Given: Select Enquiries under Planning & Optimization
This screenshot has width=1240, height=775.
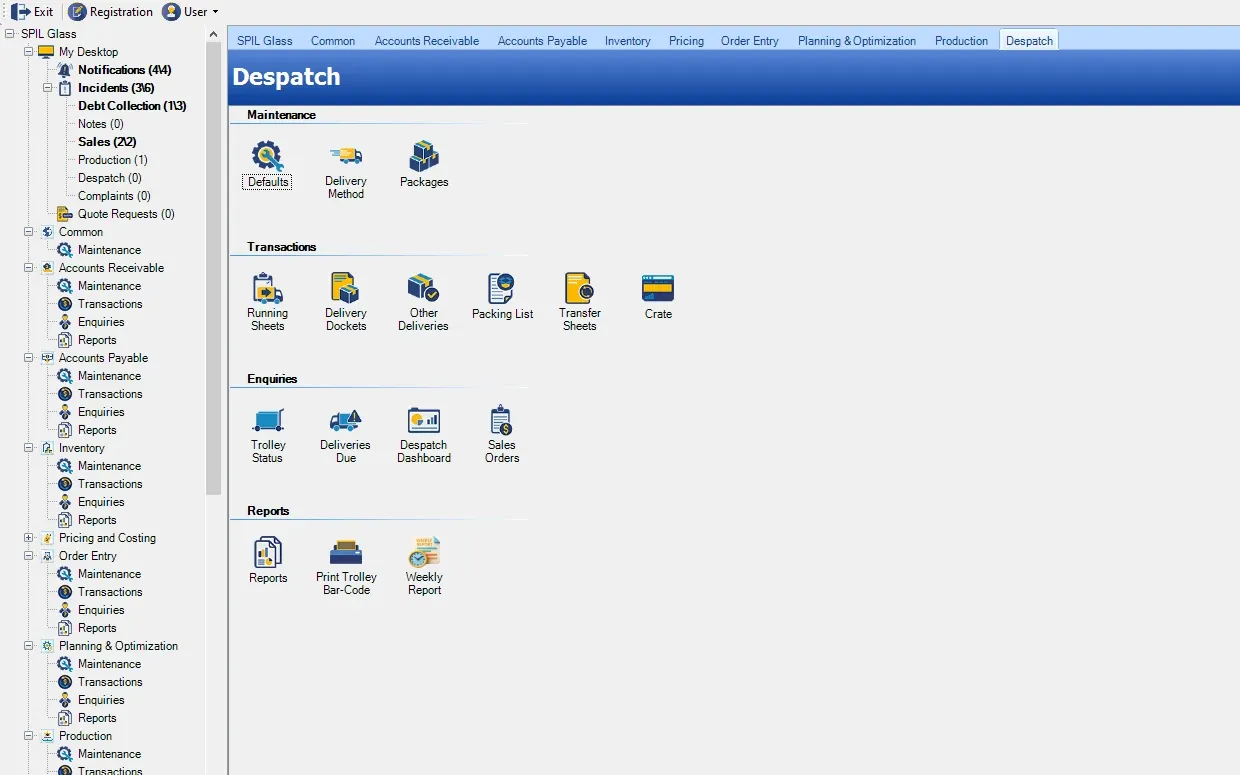Looking at the screenshot, I should (101, 700).
